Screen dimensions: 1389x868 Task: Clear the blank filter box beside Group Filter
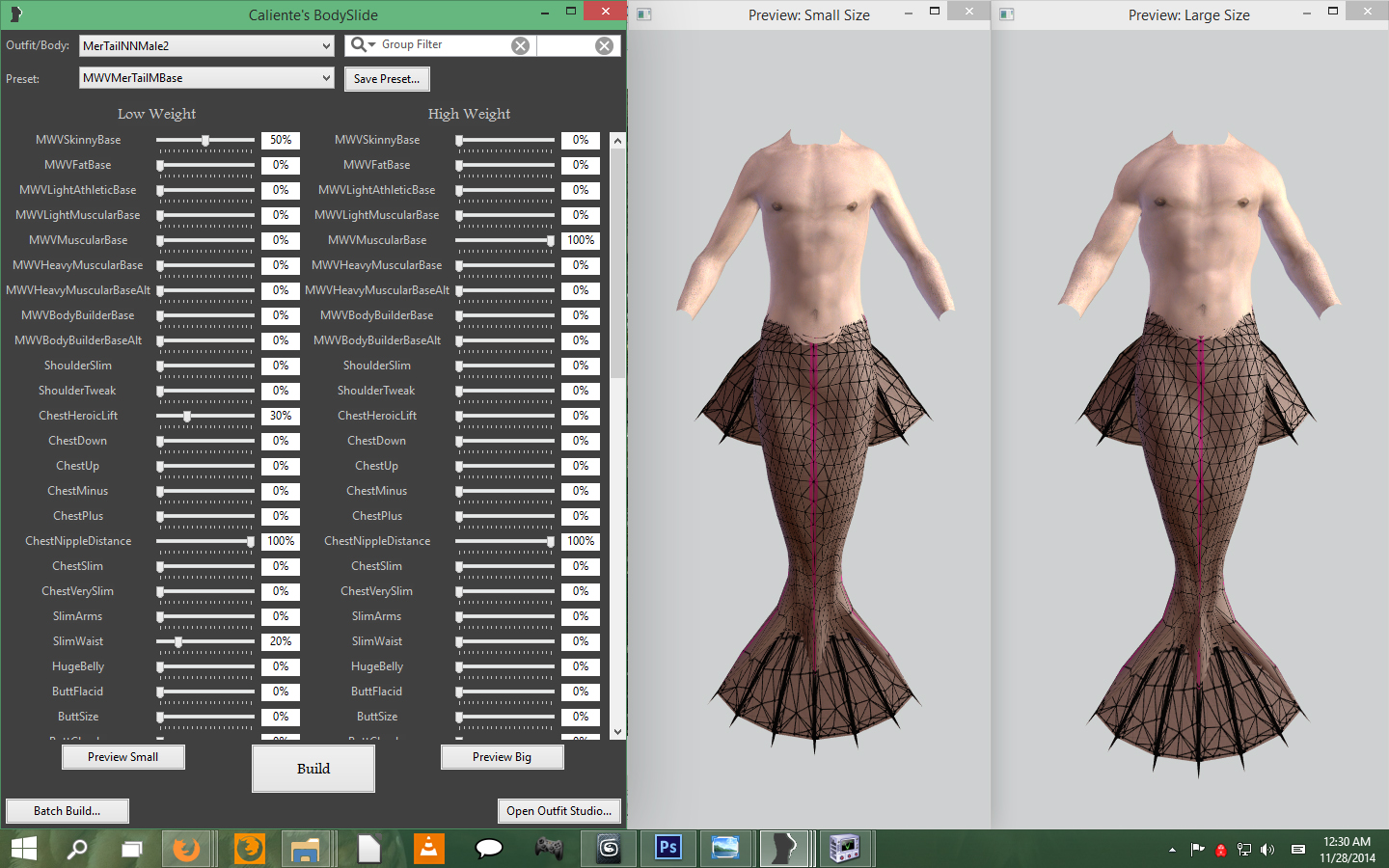click(x=604, y=45)
